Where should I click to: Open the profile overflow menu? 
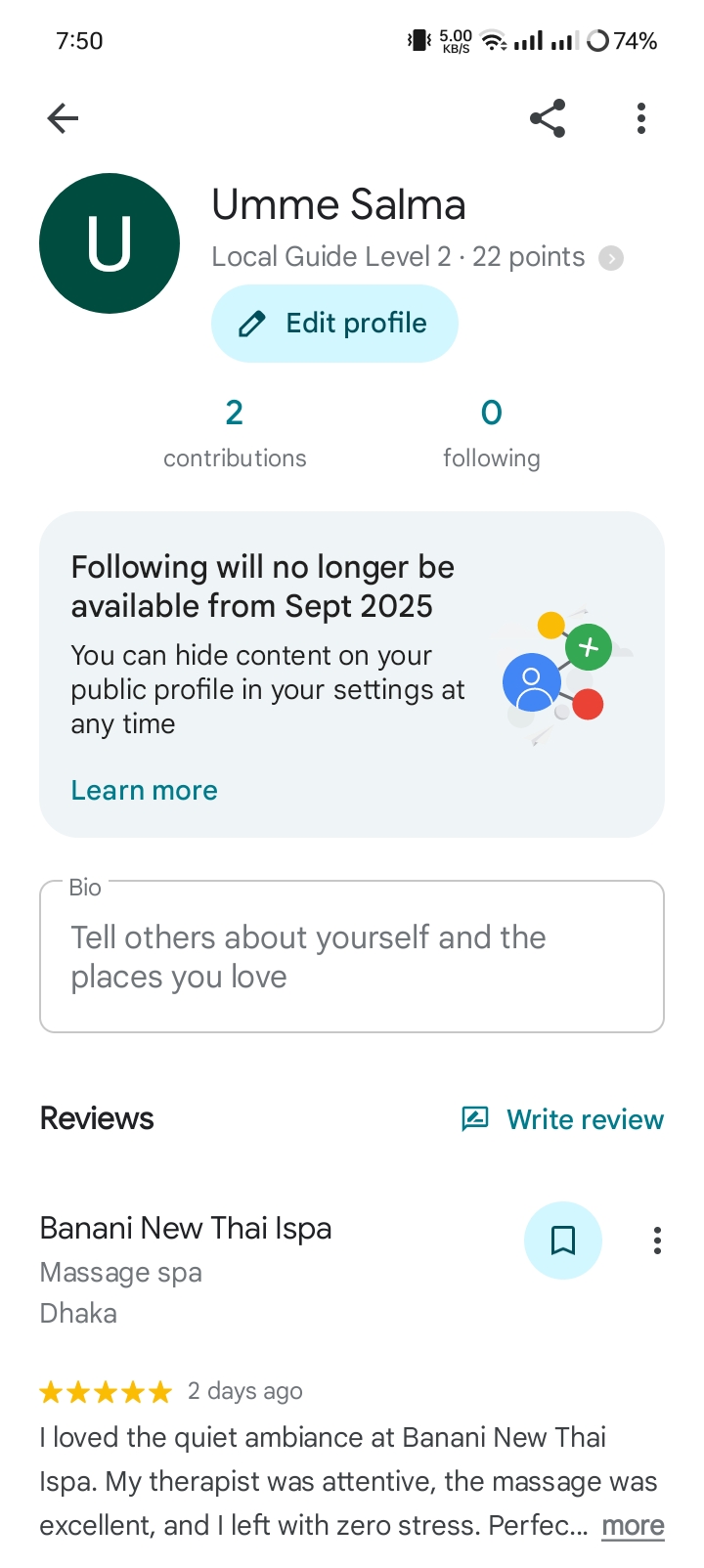pos(641,118)
